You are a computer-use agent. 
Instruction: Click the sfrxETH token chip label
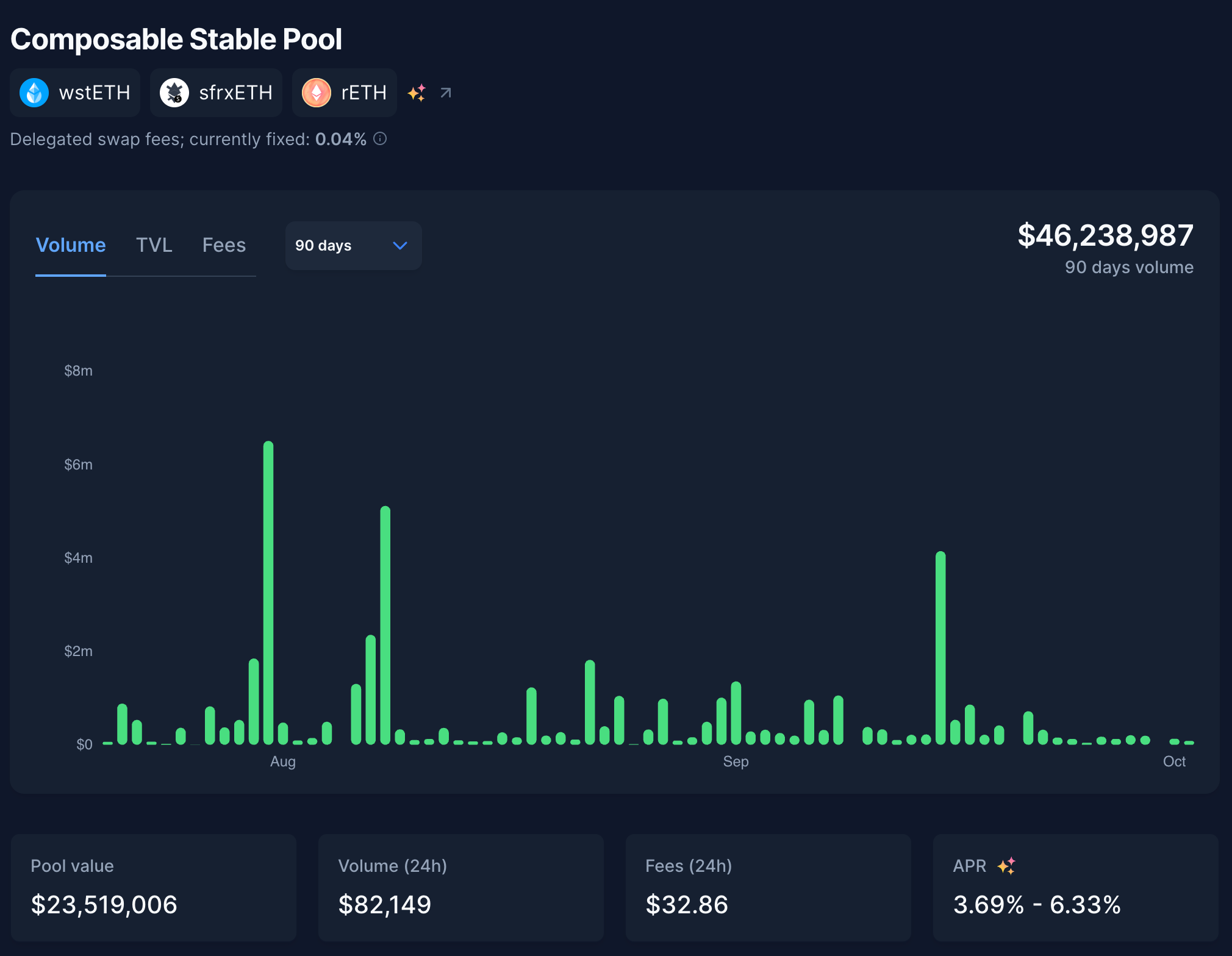point(235,93)
